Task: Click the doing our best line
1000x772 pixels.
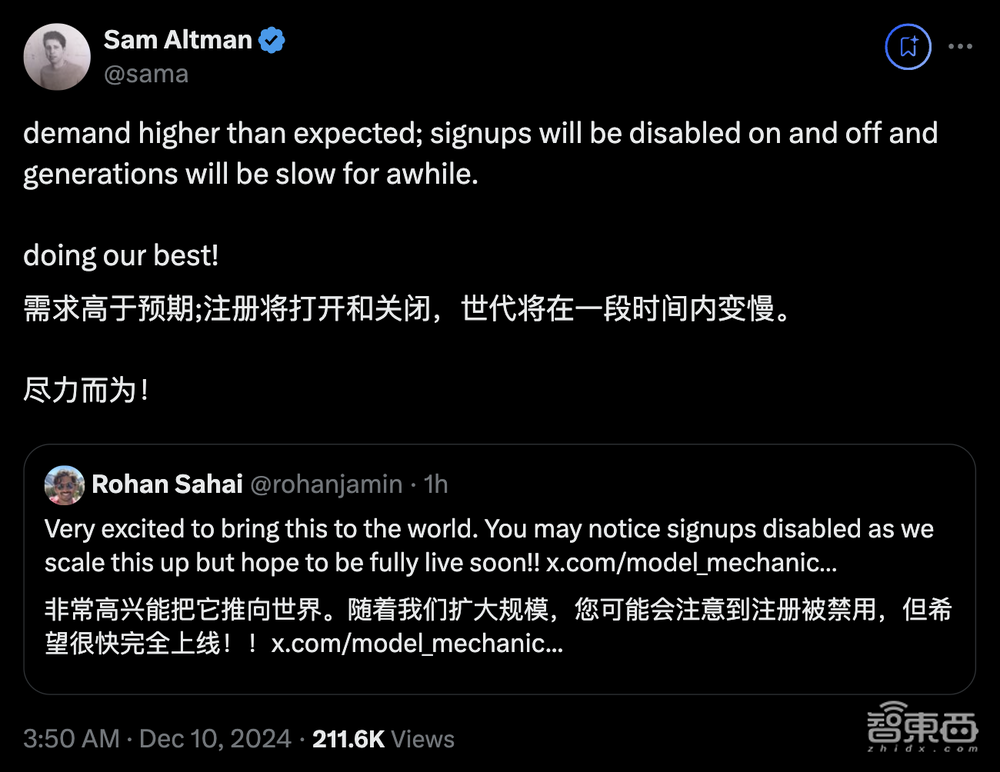Action: (120, 255)
